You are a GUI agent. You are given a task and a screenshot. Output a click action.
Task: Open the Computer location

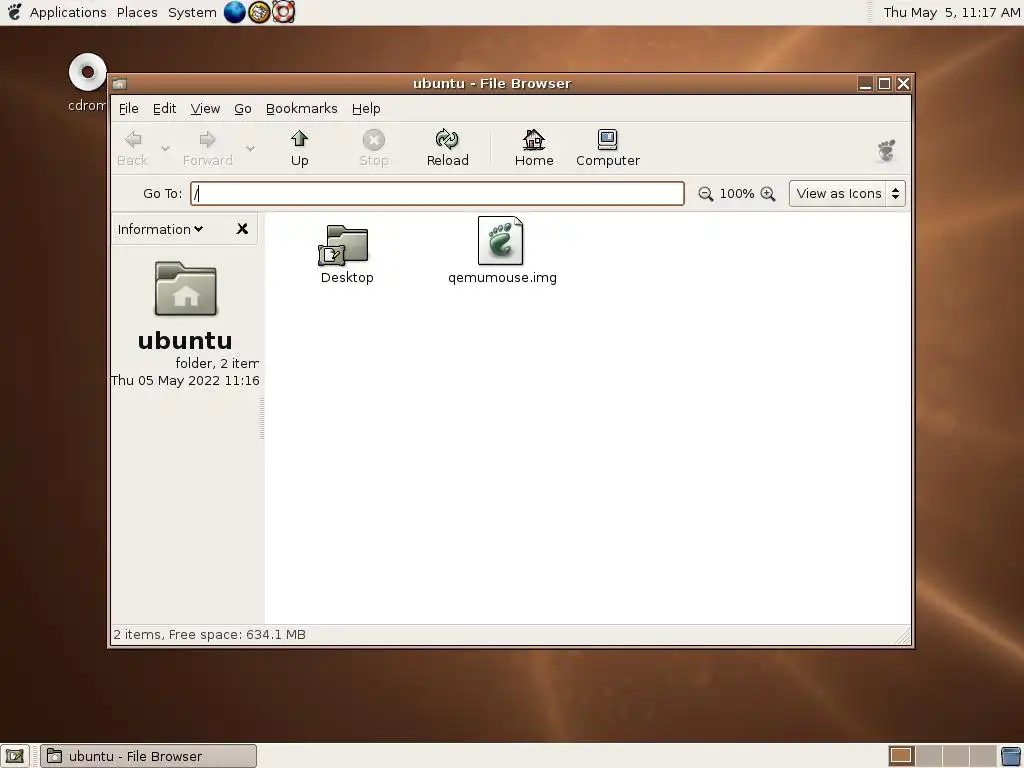point(607,149)
